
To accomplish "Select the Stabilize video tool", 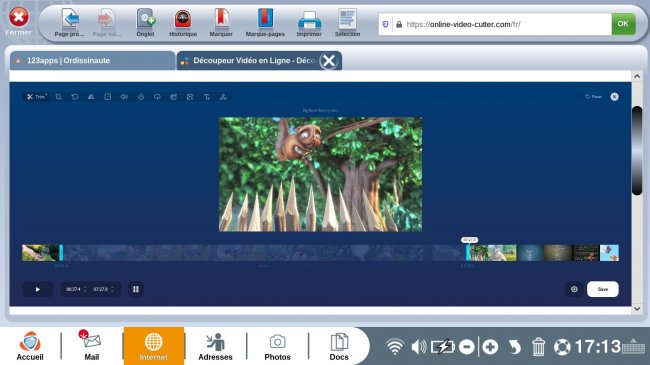I will 174,97.
